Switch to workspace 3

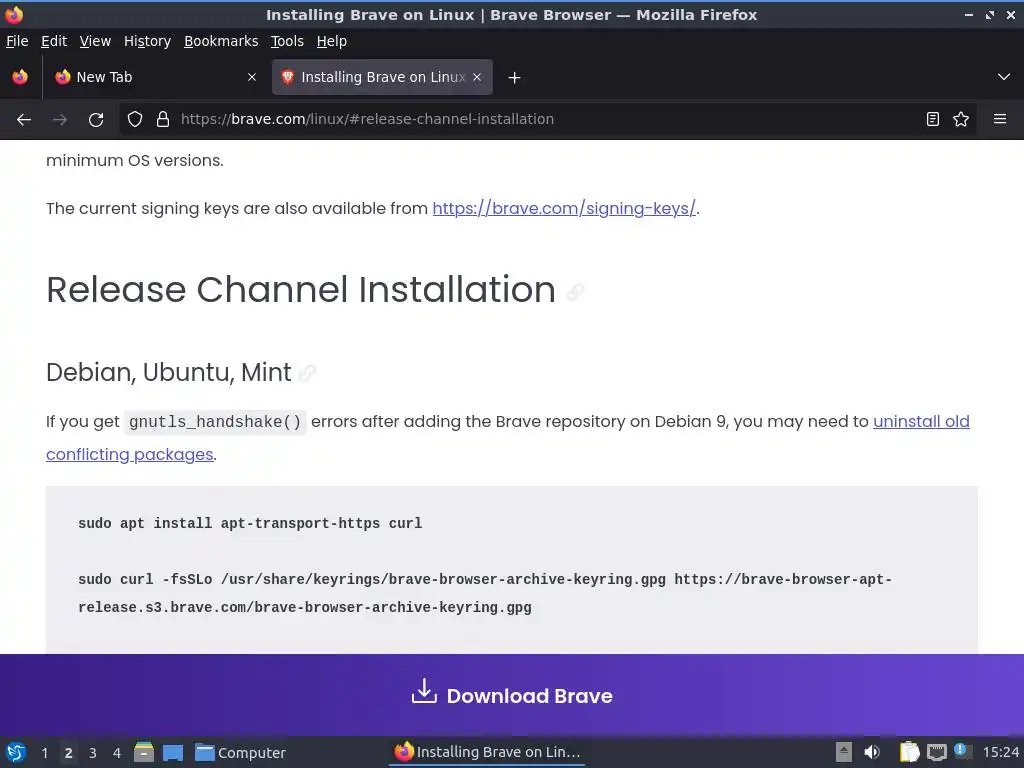[x=93, y=753]
